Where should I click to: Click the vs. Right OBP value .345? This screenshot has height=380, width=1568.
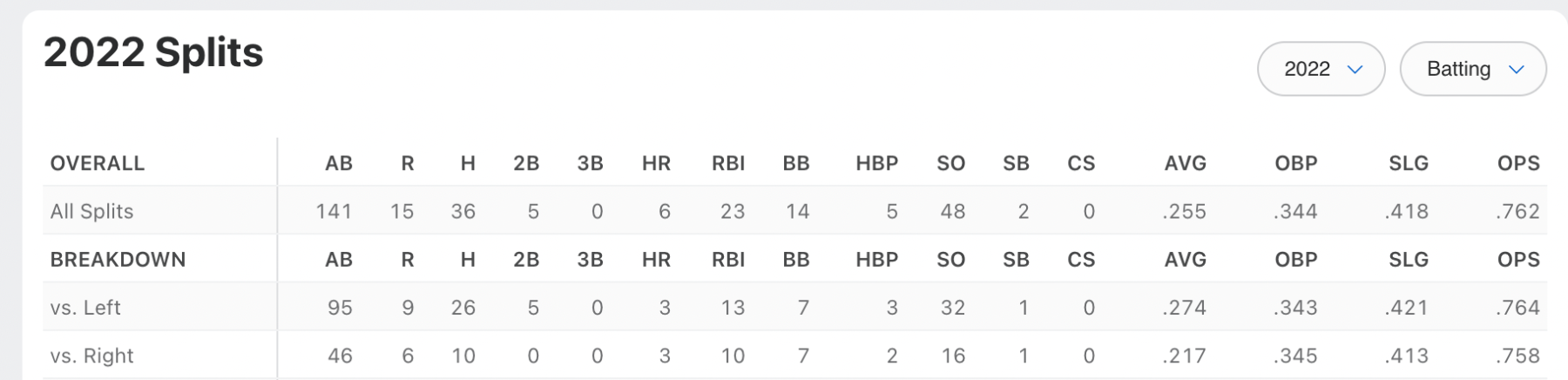point(1295,356)
